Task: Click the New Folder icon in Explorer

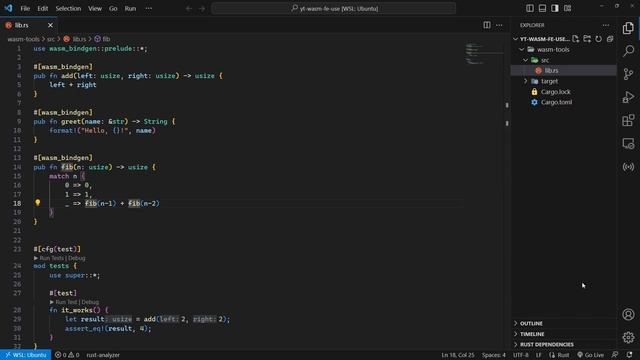Action: pyautogui.click(x=587, y=39)
